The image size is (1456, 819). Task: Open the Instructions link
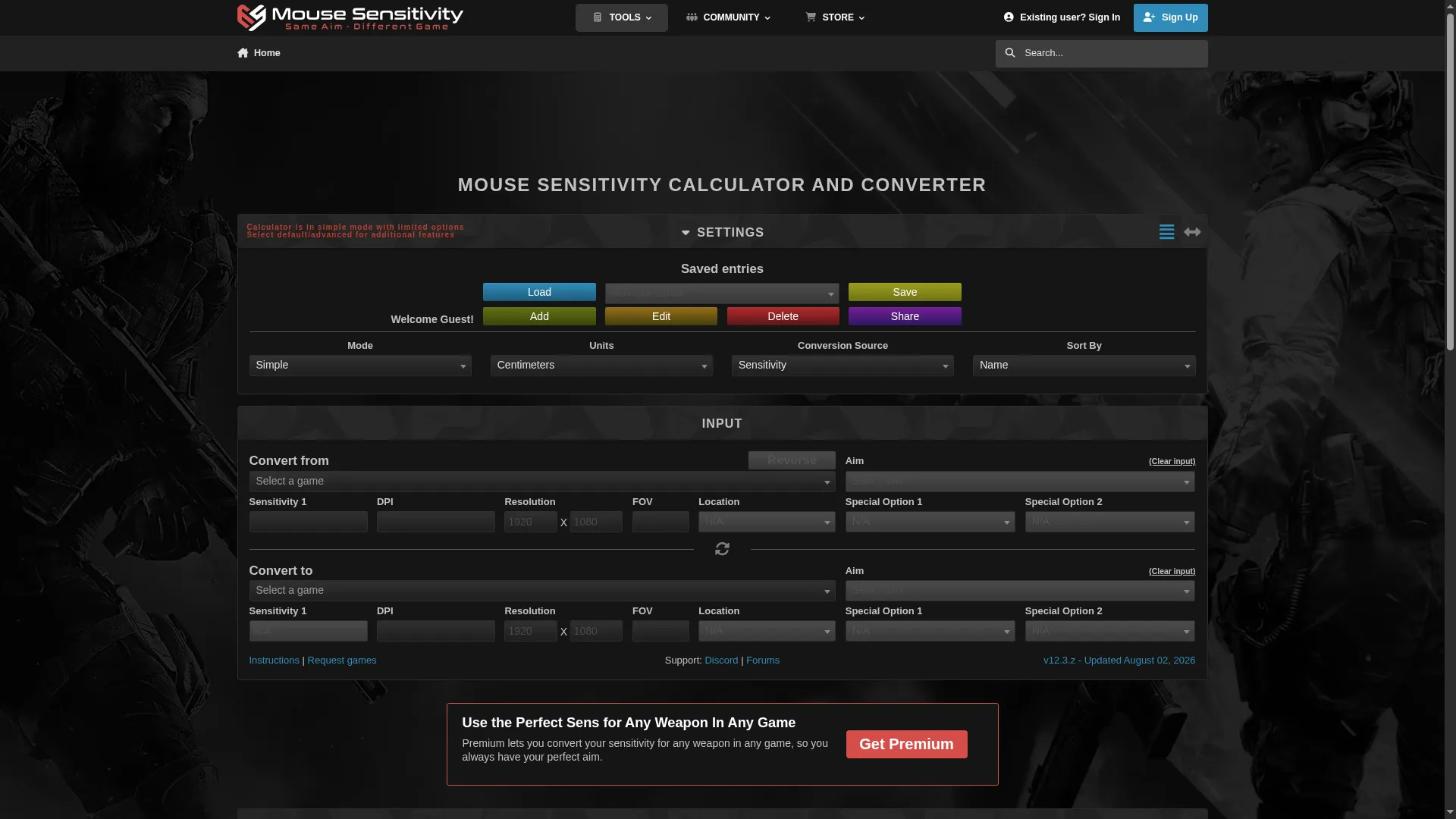click(274, 661)
